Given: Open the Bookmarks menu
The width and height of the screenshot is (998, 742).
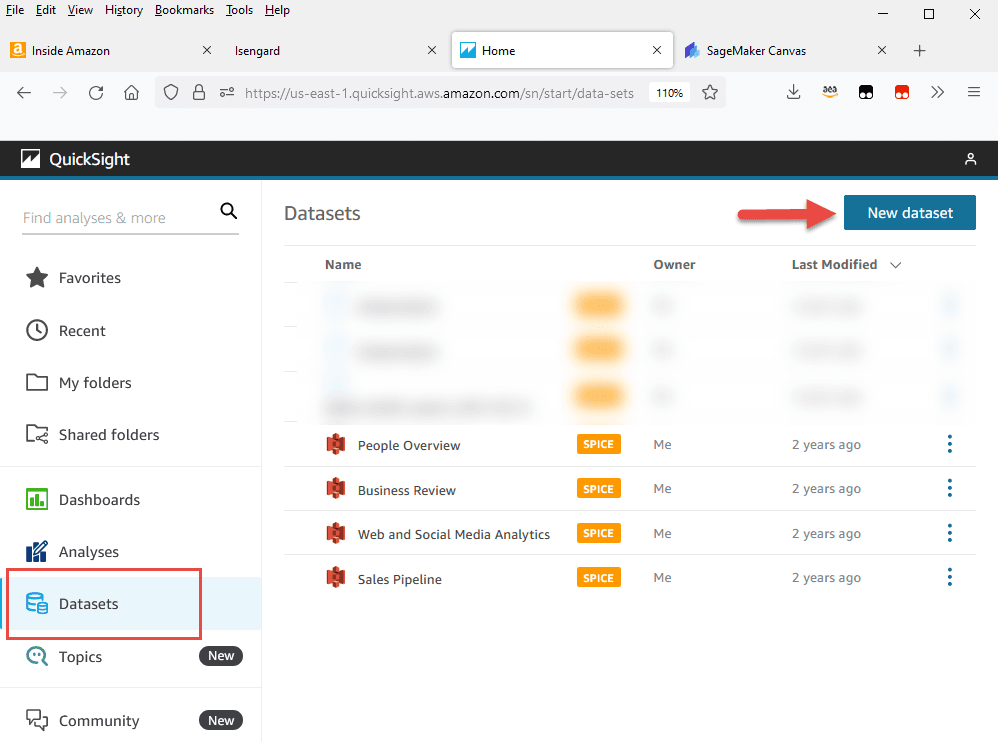Looking at the screenshot, I should 184,10.
